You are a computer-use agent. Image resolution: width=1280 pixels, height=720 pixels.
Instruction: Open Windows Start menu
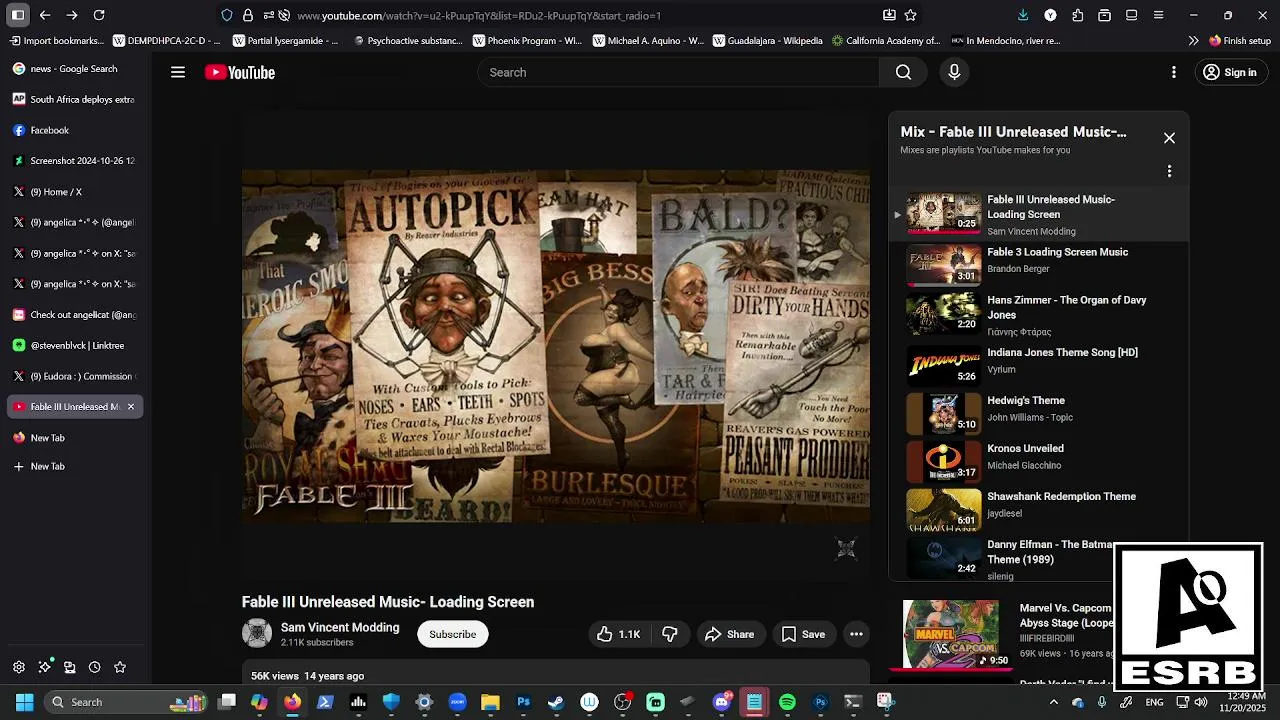pyautogui.click(x=24, y=702)
